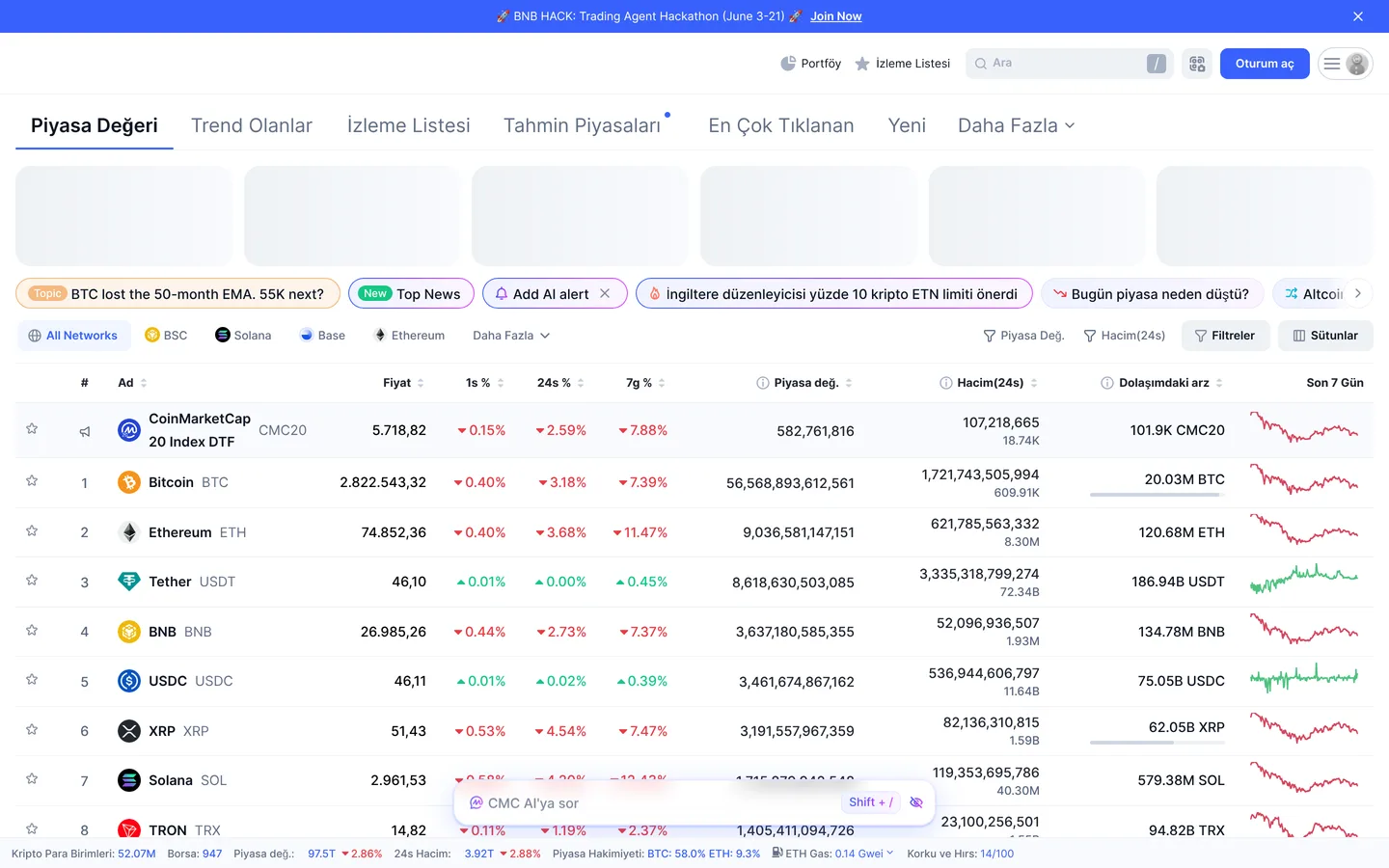
Task: Star BNB to add to watchlist
Action: coord(32,630)
